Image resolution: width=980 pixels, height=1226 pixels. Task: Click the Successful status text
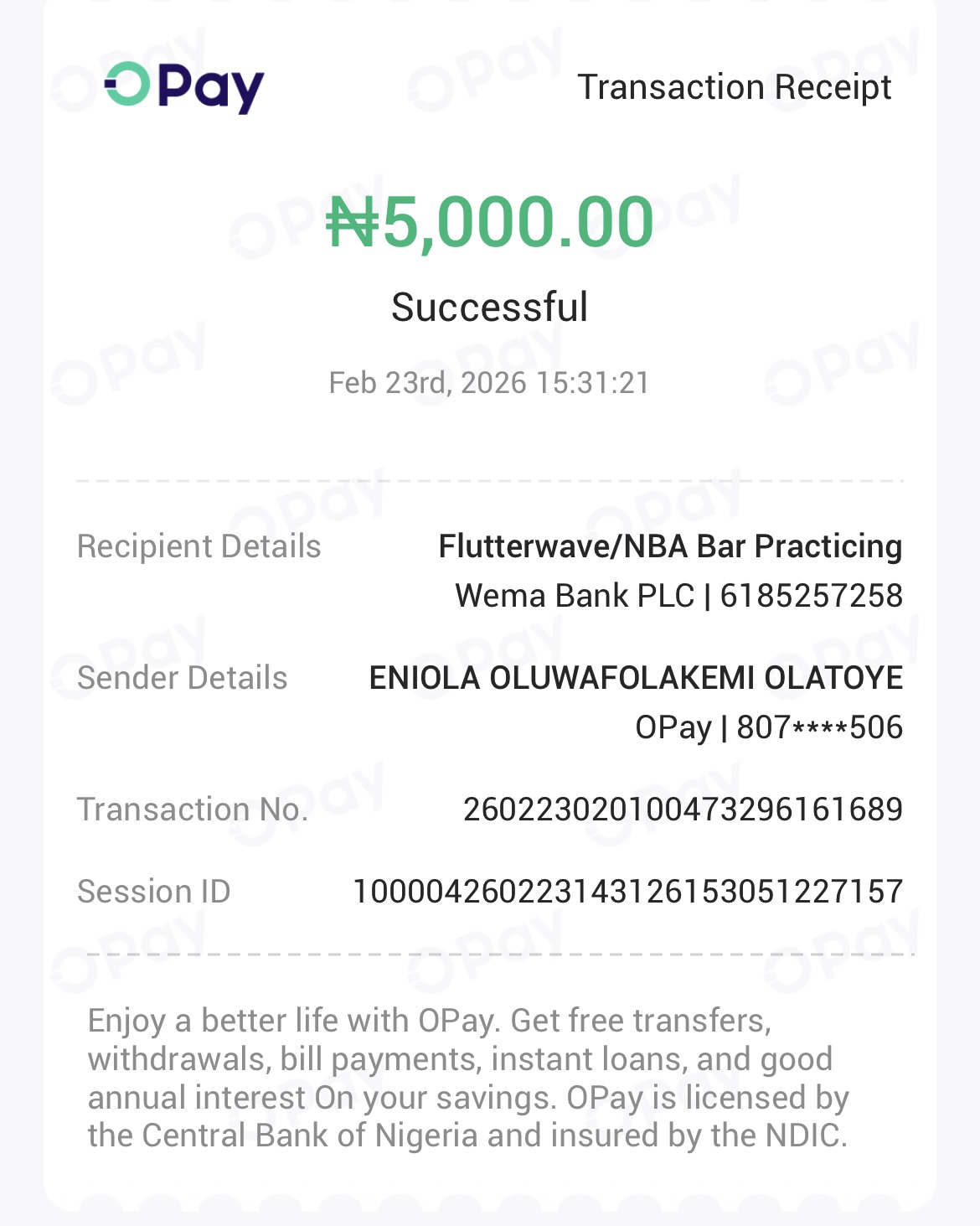tap(489, 308)
